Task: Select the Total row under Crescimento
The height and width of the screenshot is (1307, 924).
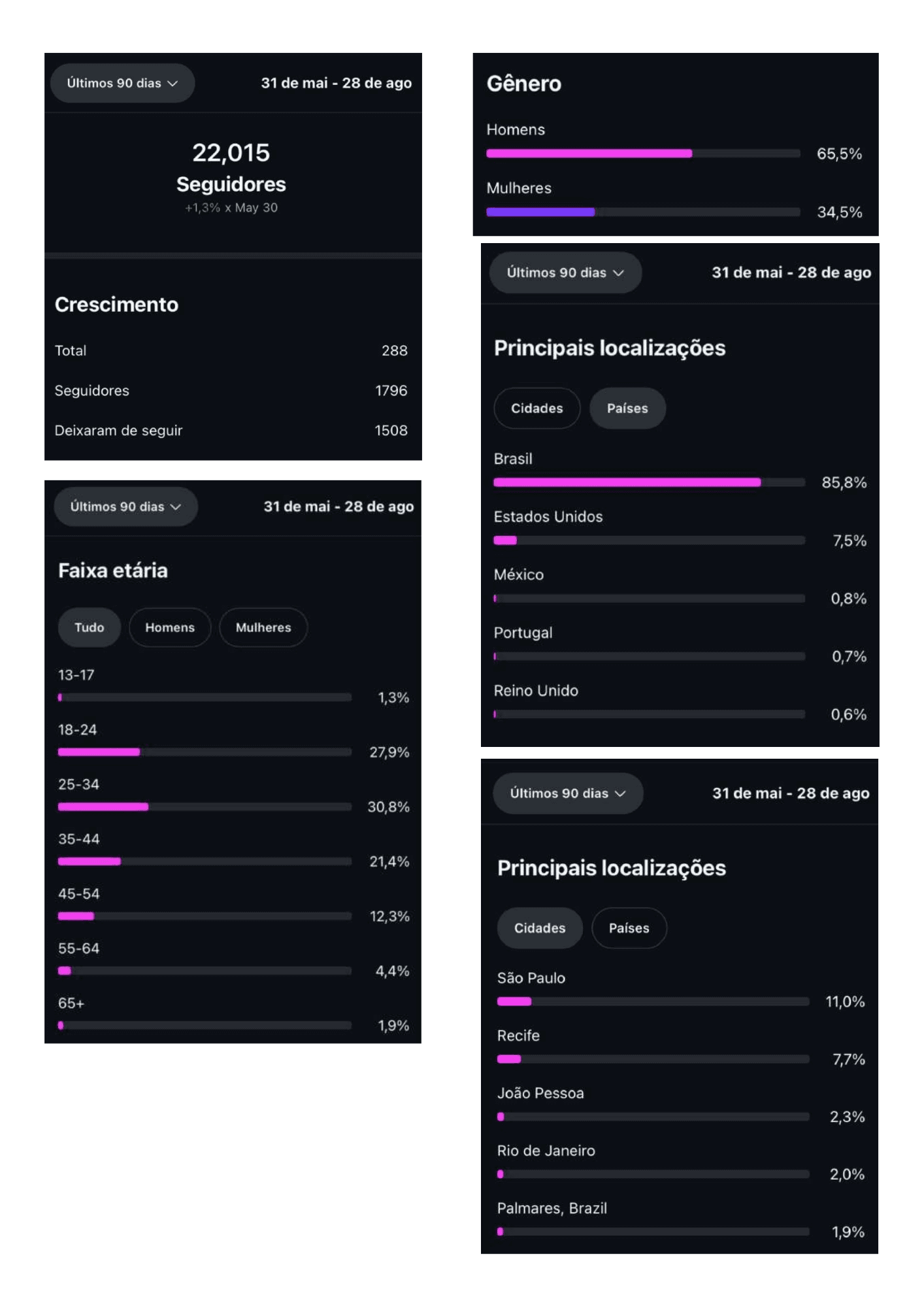Action: pyautogui.click(x=231, y=350)
